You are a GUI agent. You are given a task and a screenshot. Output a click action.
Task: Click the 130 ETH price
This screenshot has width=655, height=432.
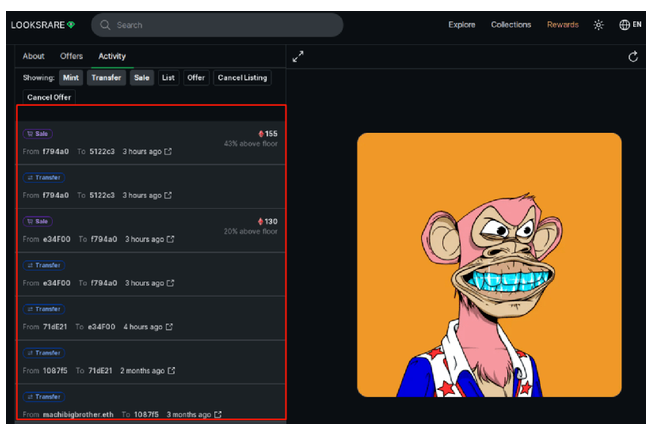pyautogui.click(x=268, y=221)
